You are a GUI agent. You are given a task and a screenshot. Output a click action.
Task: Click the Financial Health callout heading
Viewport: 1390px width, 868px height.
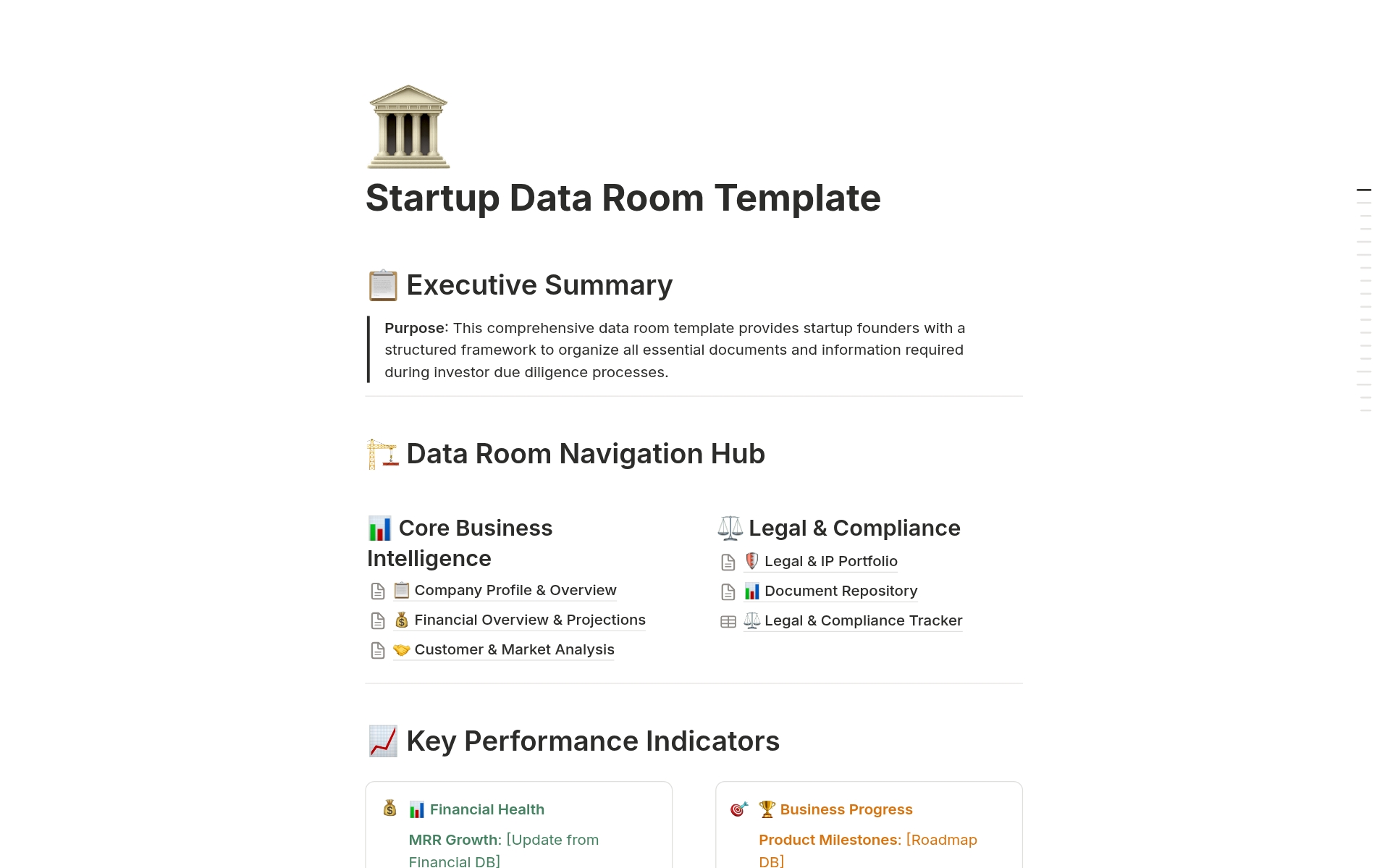coord(486,809)
